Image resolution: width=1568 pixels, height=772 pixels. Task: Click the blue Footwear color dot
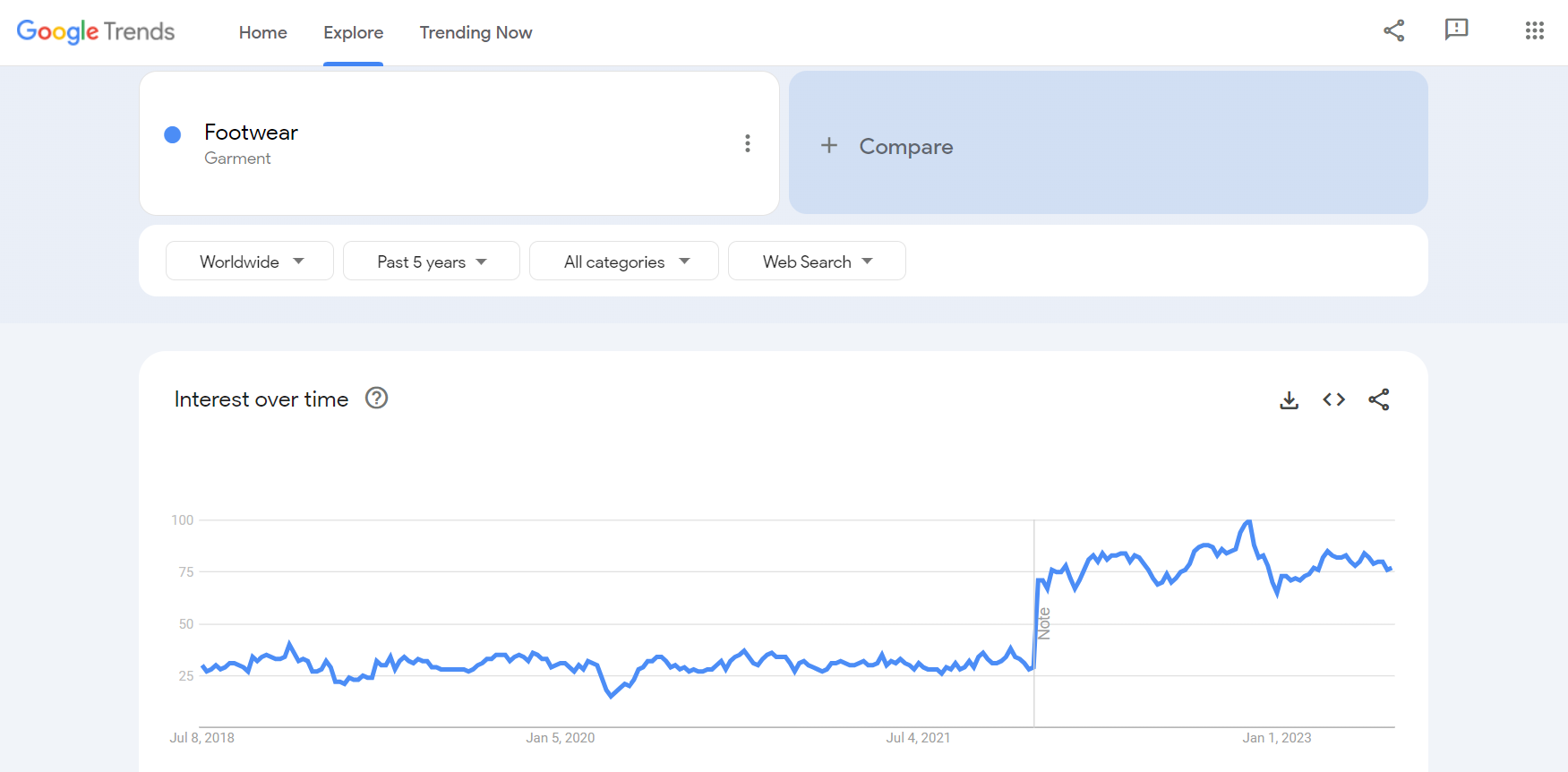173,134
